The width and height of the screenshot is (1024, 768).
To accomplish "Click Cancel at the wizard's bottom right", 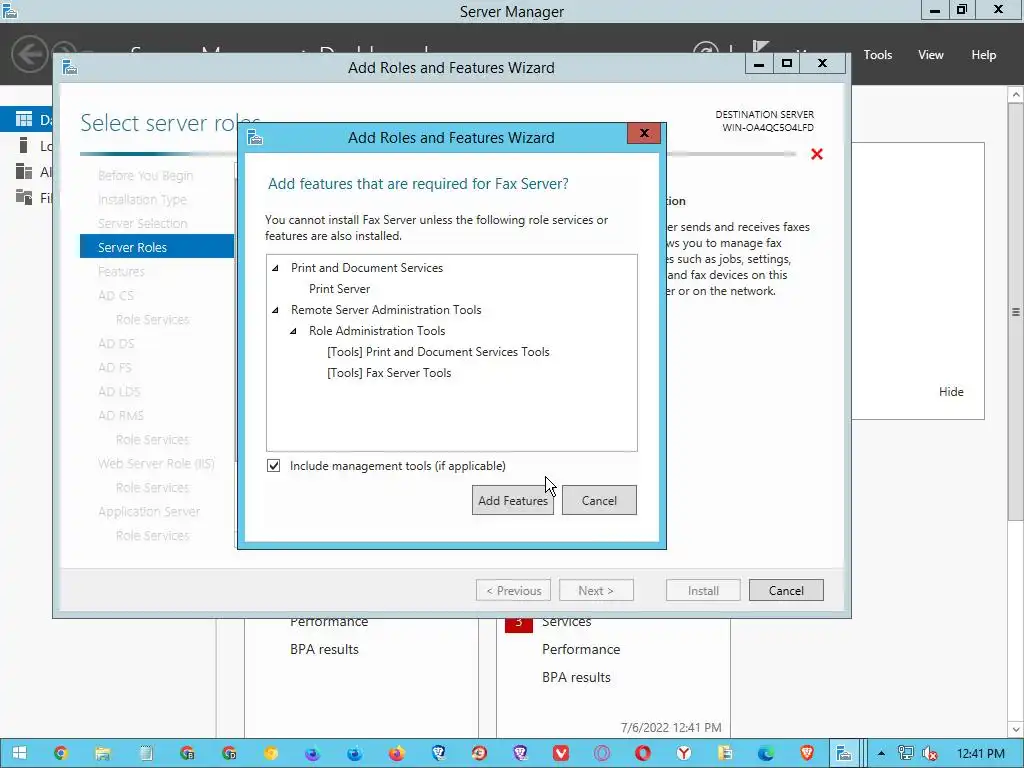I will click(786, 590).
